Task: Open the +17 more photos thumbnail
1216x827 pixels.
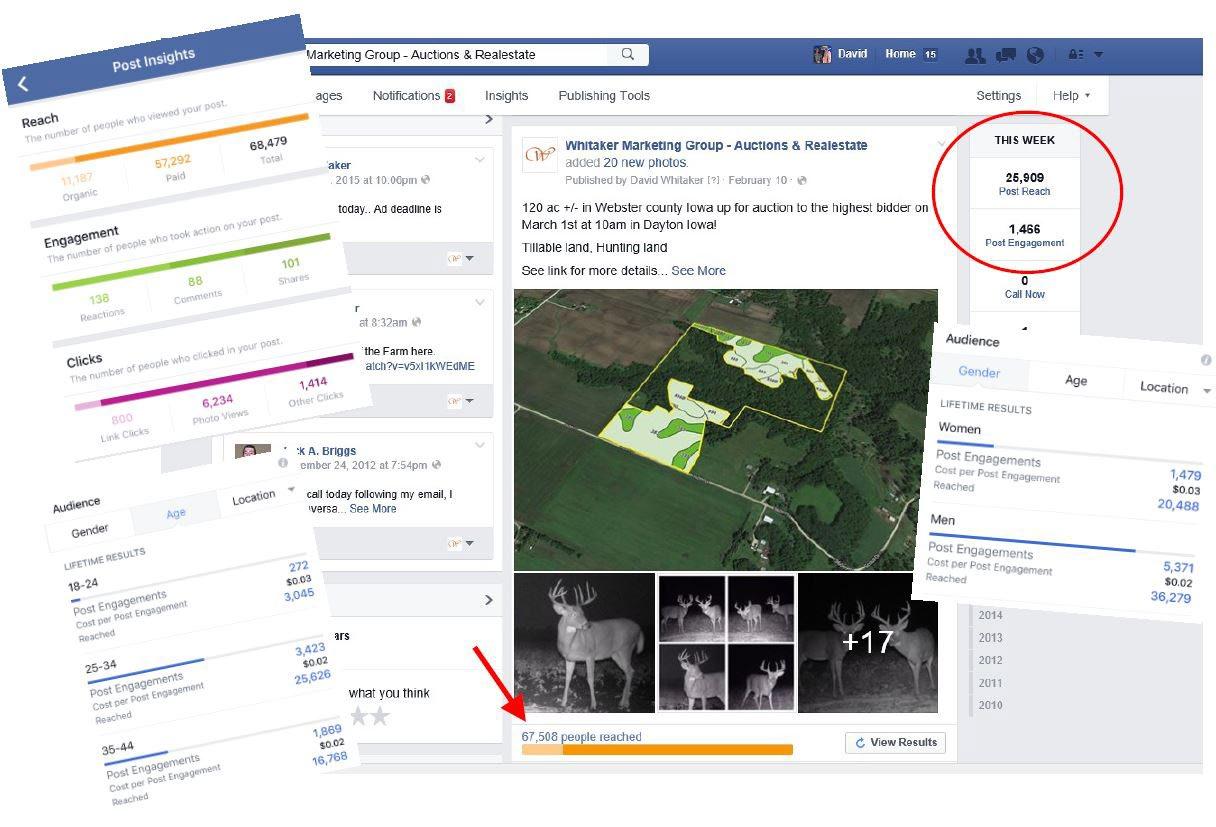Action: pos(868,643)
